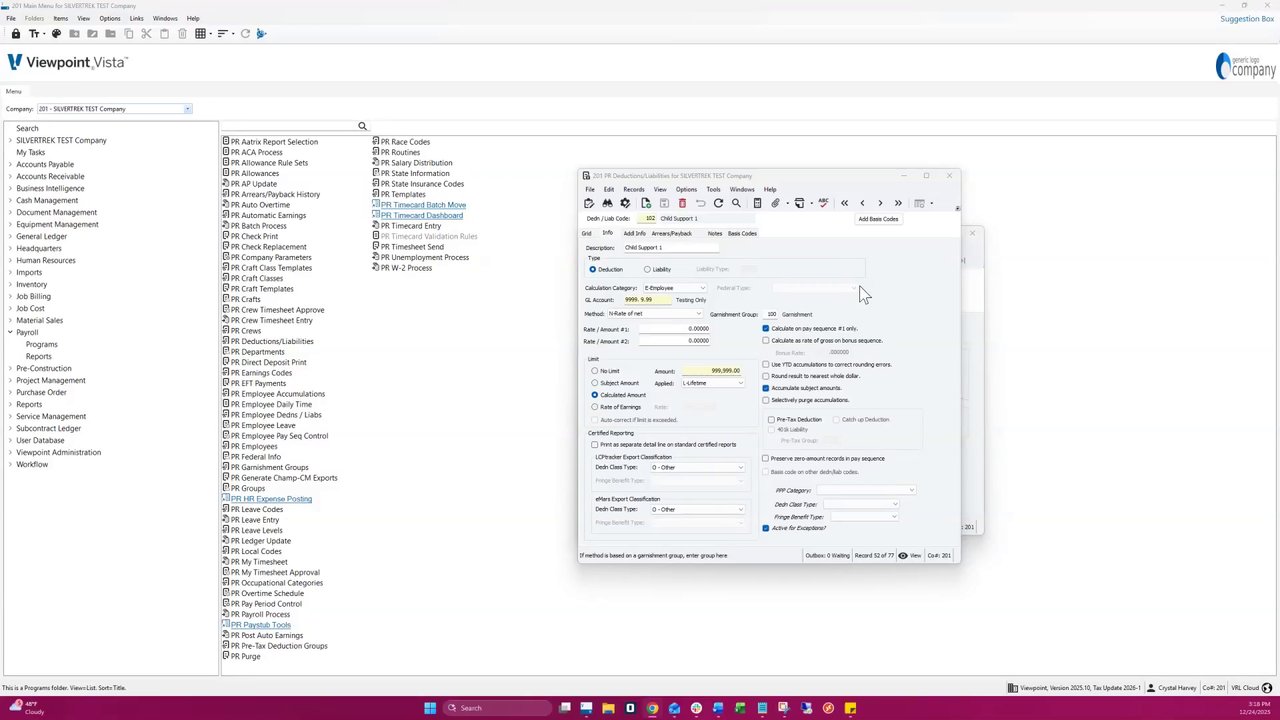Expand the Payroll tree node
Viewport: 1280px width, 720px height.
[10, 332]
